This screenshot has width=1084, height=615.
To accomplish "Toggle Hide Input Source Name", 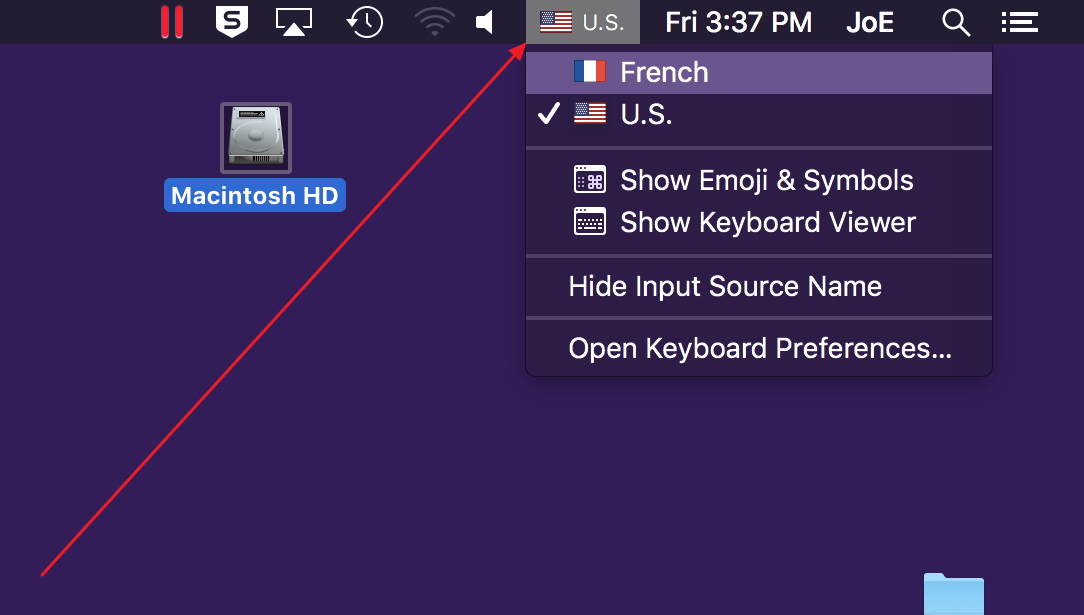I will (725, 287).
